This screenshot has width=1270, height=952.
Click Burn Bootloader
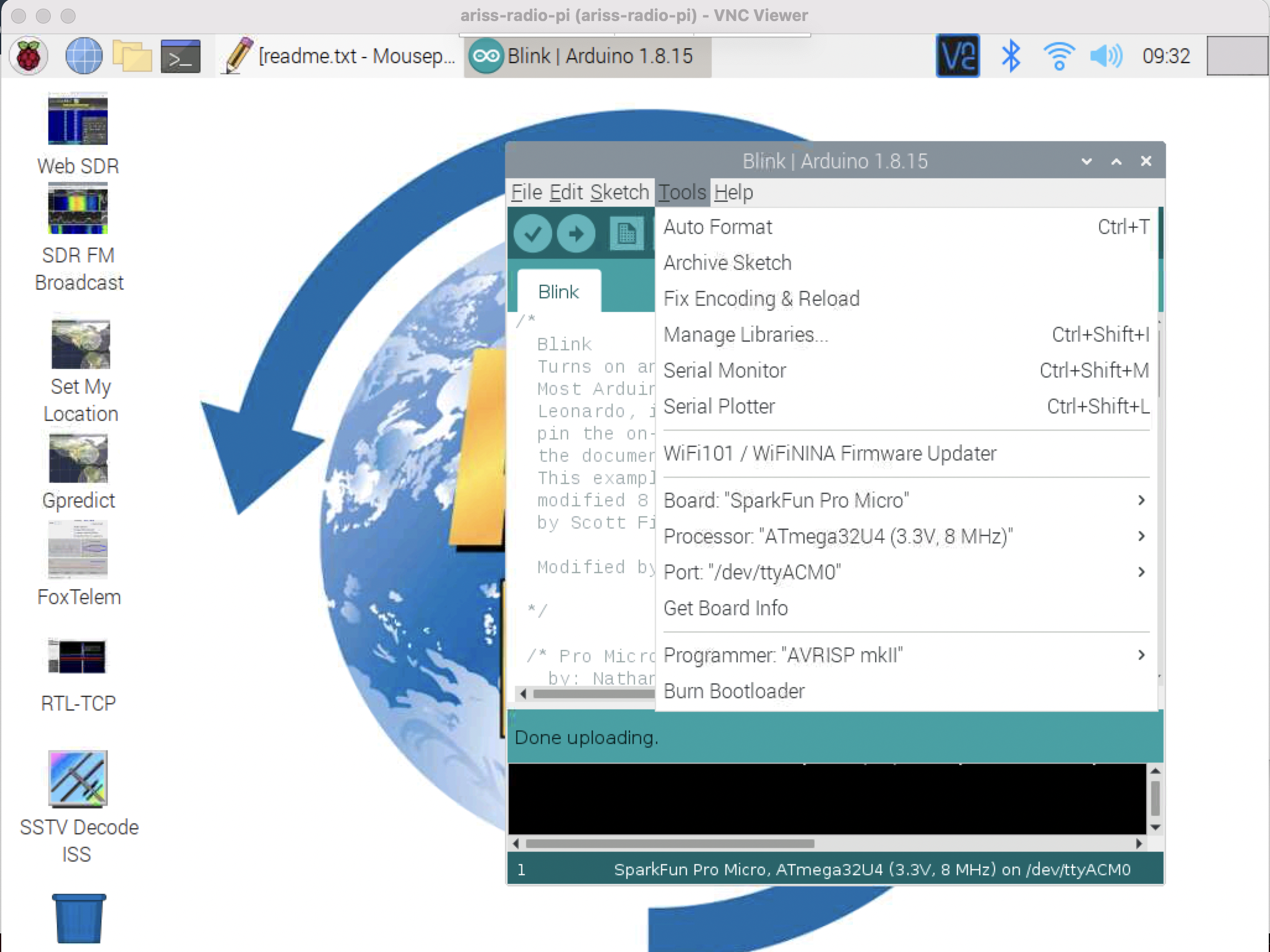(906, 691)
